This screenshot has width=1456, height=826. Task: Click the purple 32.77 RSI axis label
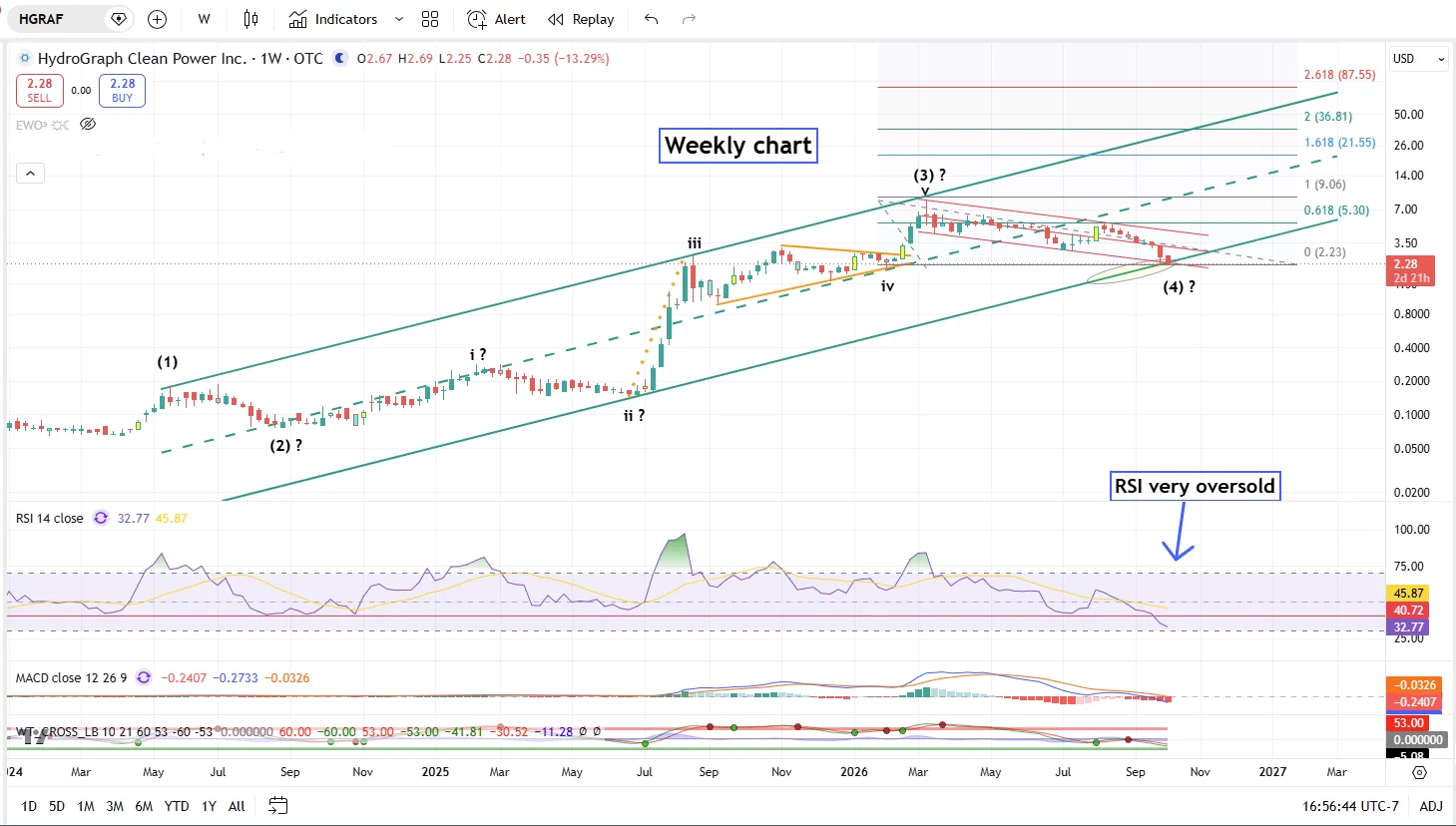pyautogui.click(x=1408, y=627)
